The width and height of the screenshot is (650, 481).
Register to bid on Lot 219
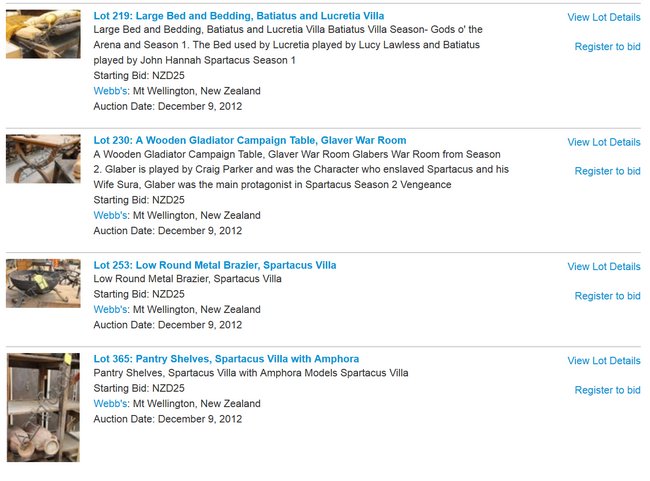click(608, 46)
